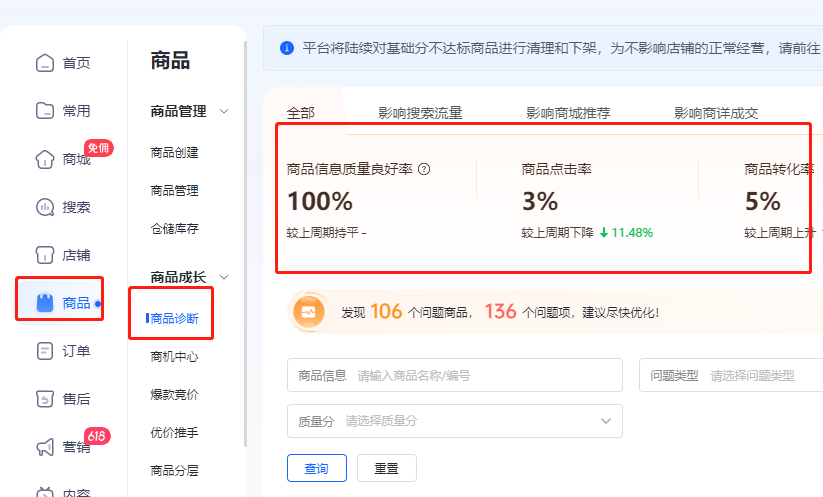Image resolution: width=823 pixels, height=497 pixels.
Task: Click the 重置 button
Action: click(x=386, y=468)
